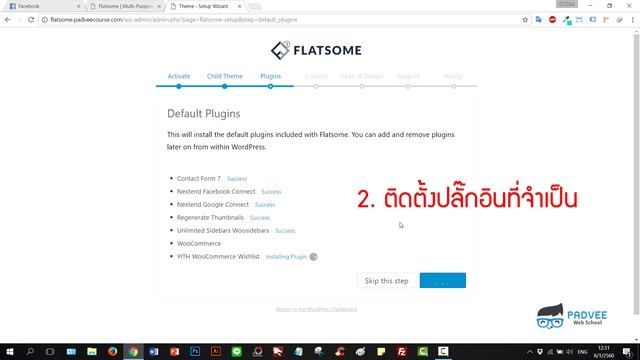This screenshot has width=640, height=360.
Task: Click the Flatsome logo
Action: (316, 50)
